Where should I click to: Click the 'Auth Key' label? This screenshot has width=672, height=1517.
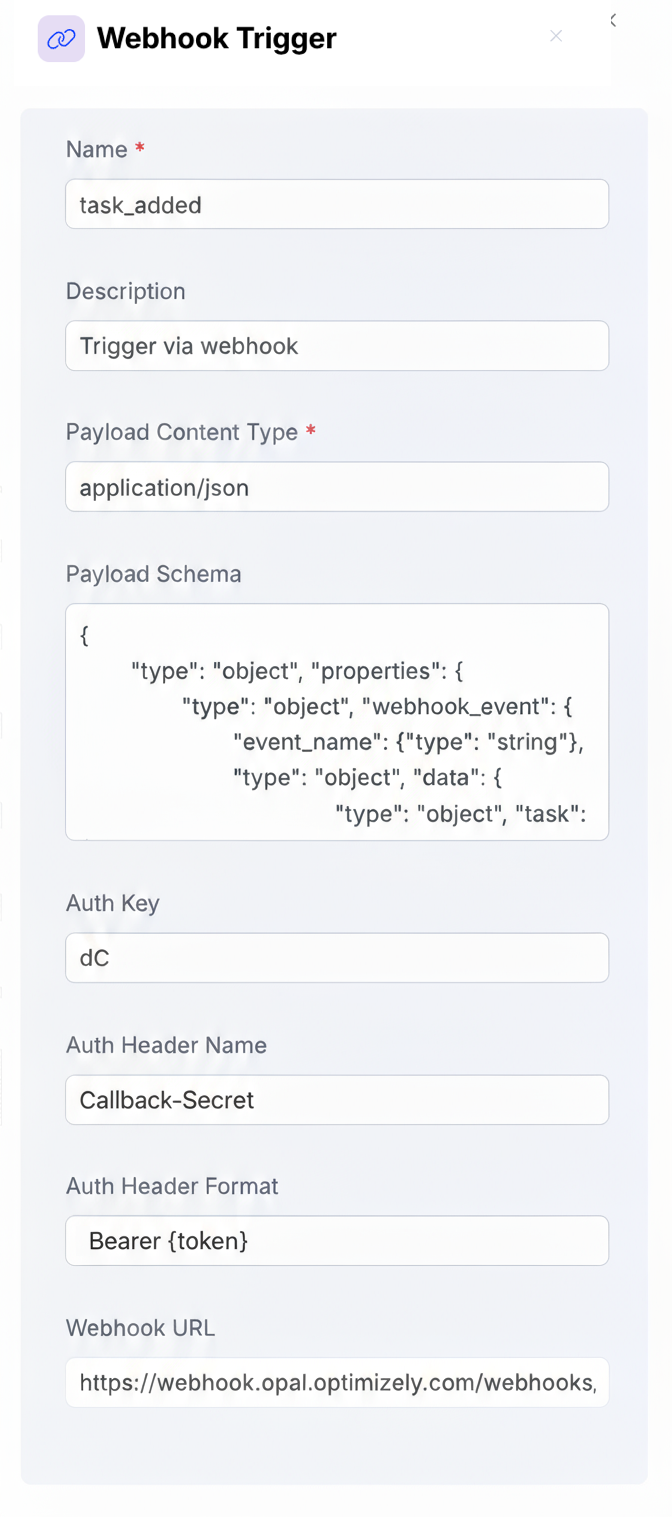coord(113,903)
